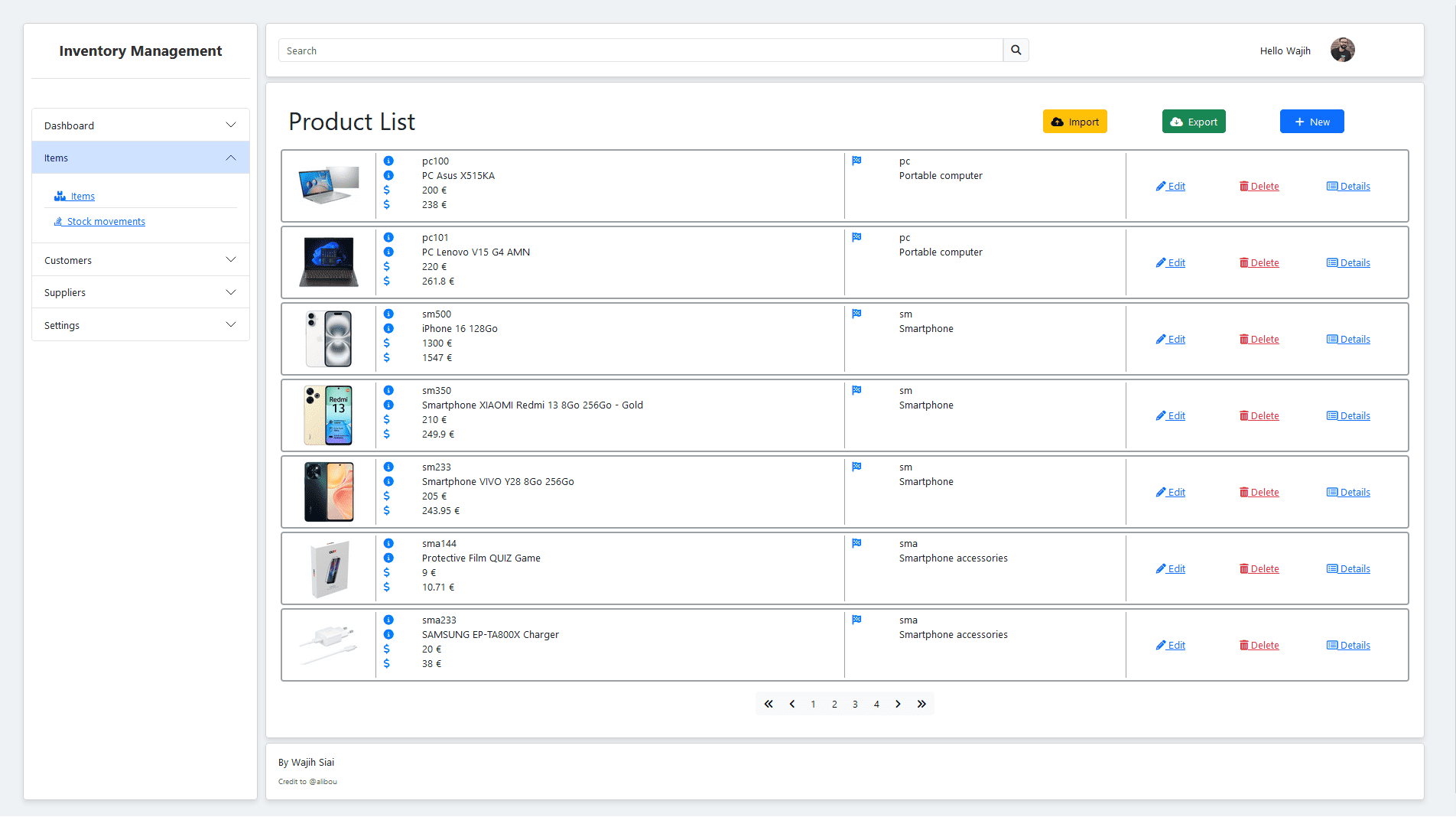Viewport: 1456px width, 817px height.
Task: Click the Protective Film QUIZ Game thumbnail
Action: tap(330, 569)
